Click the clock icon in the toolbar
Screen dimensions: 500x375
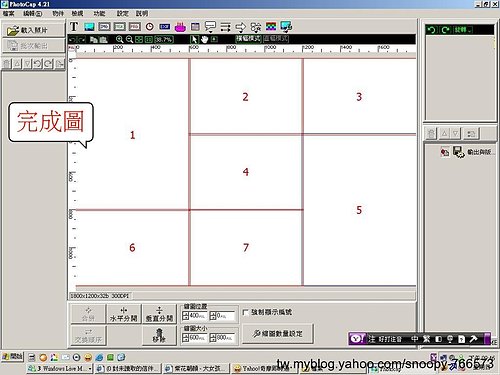[150, 27]
